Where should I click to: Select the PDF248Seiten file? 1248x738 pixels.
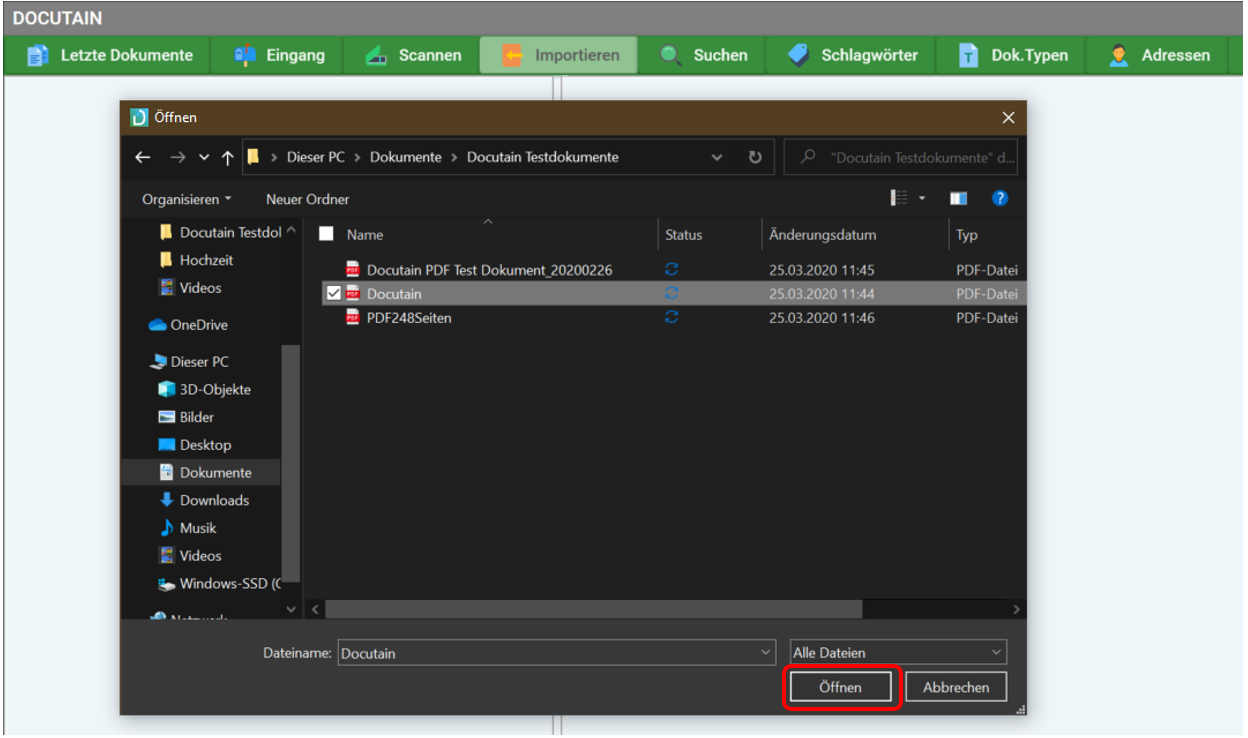(409, 318)
